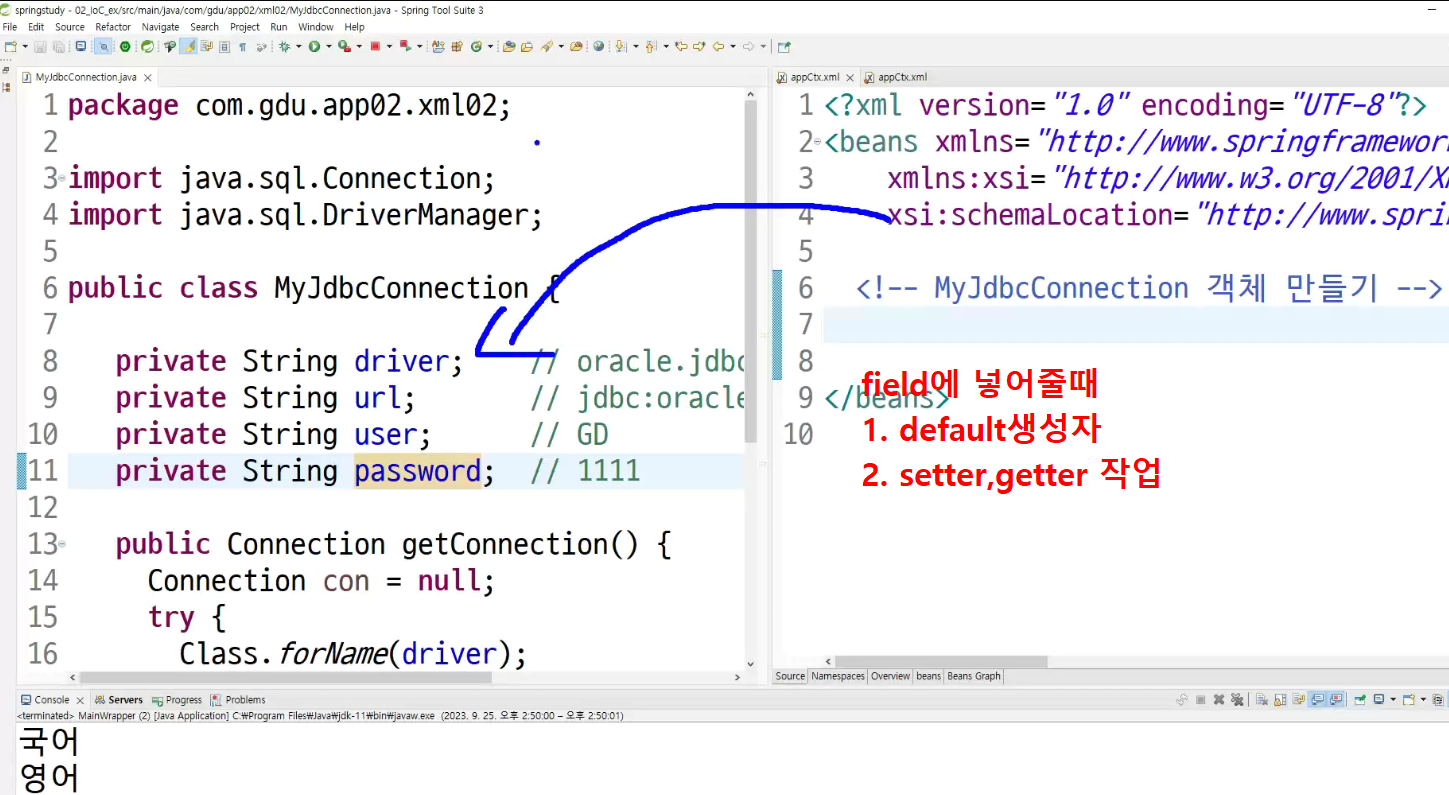Click the password field name in line 11

417,471
